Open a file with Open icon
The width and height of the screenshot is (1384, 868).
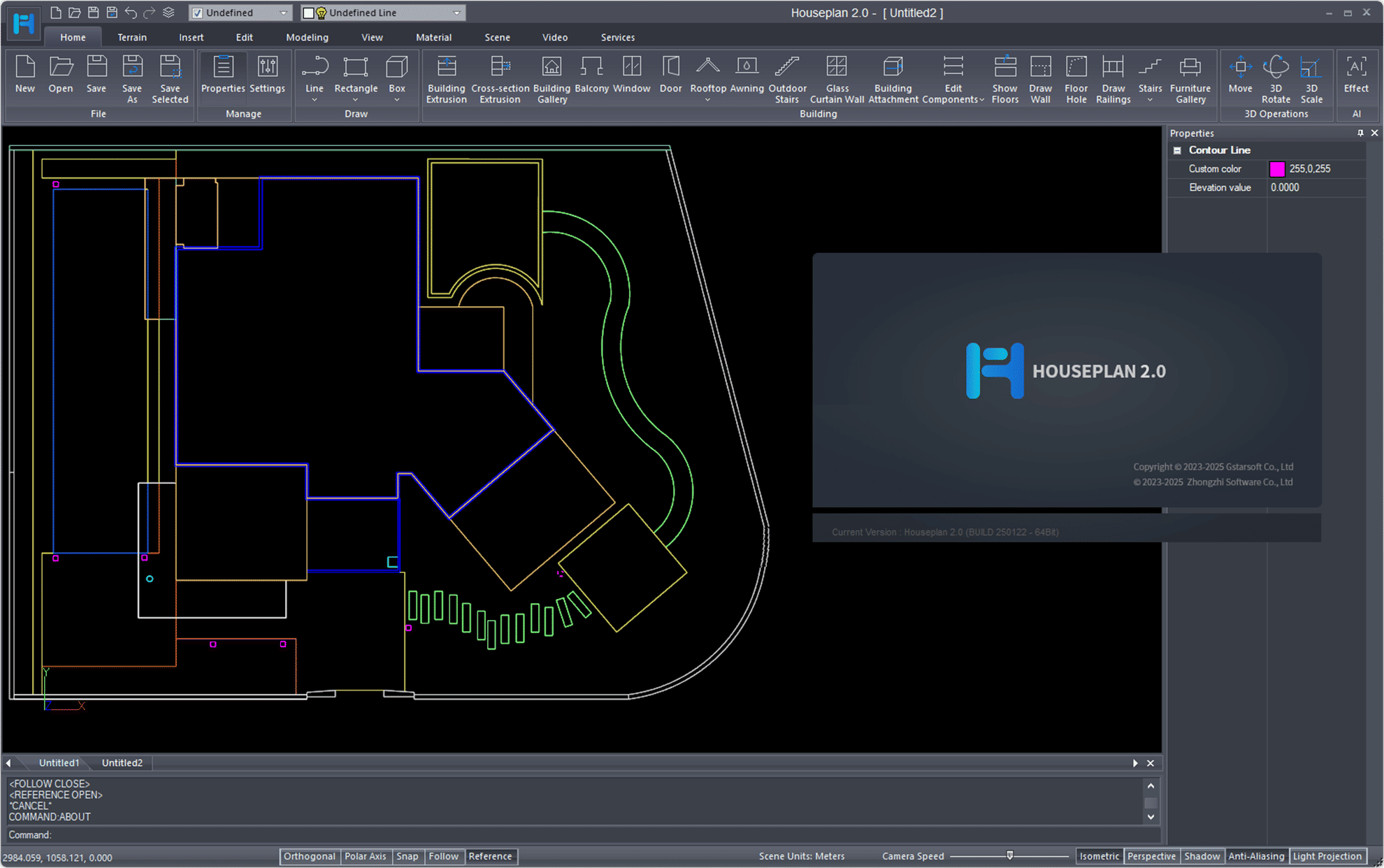coord(61,74)
